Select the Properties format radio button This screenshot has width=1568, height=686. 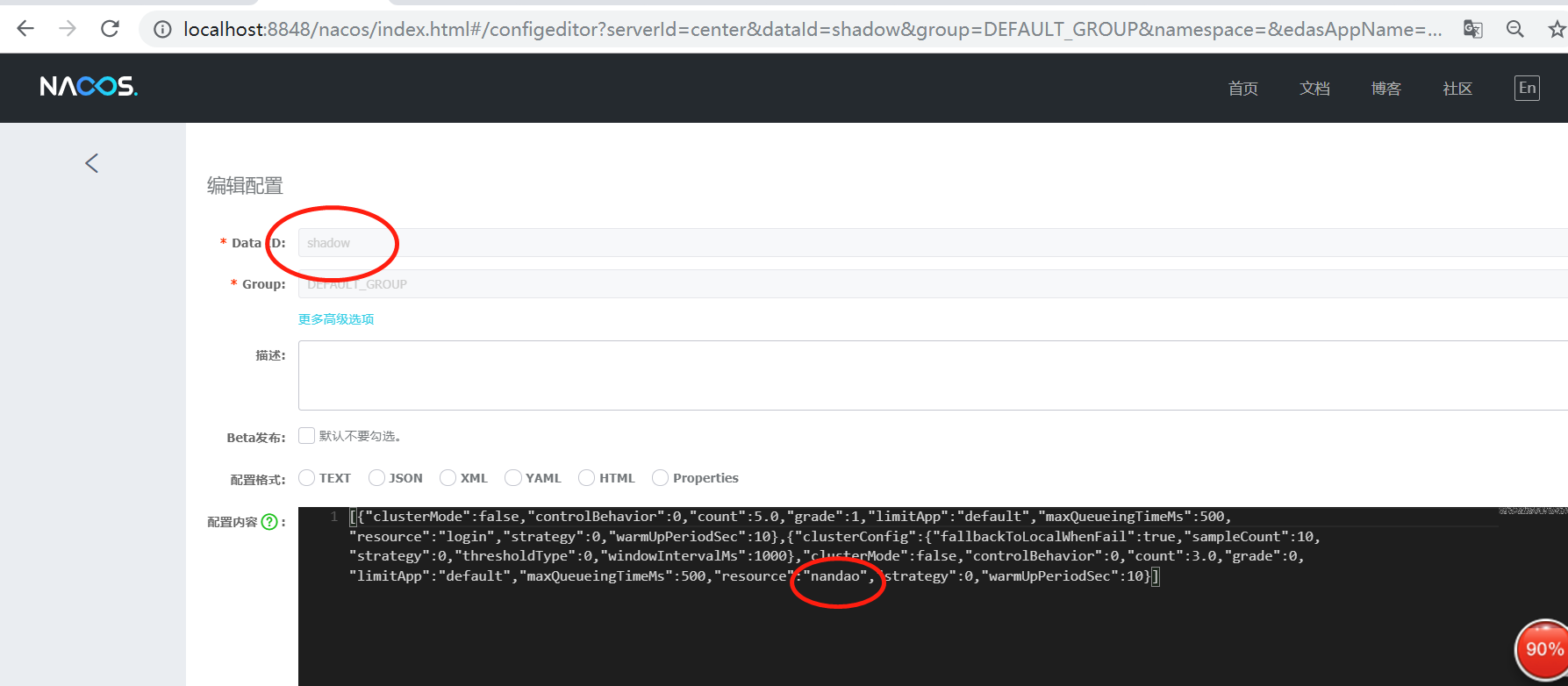click(x=661, y=478)
